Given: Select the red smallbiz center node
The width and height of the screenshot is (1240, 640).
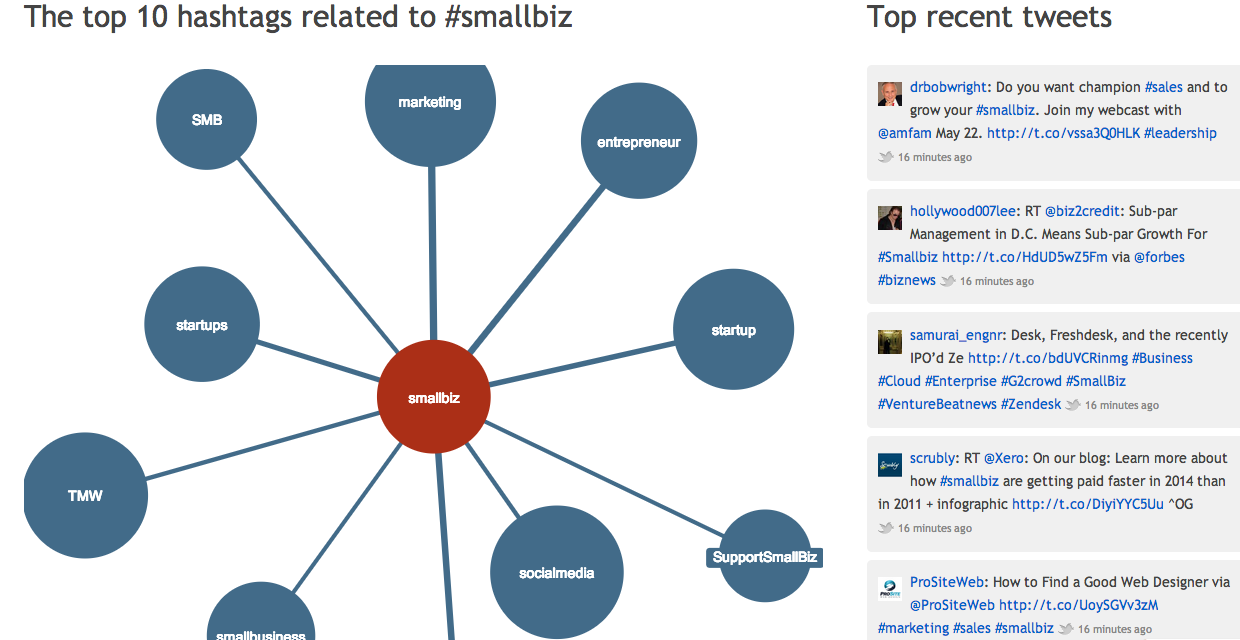Looking at the screenshot, I should point(434,397).
